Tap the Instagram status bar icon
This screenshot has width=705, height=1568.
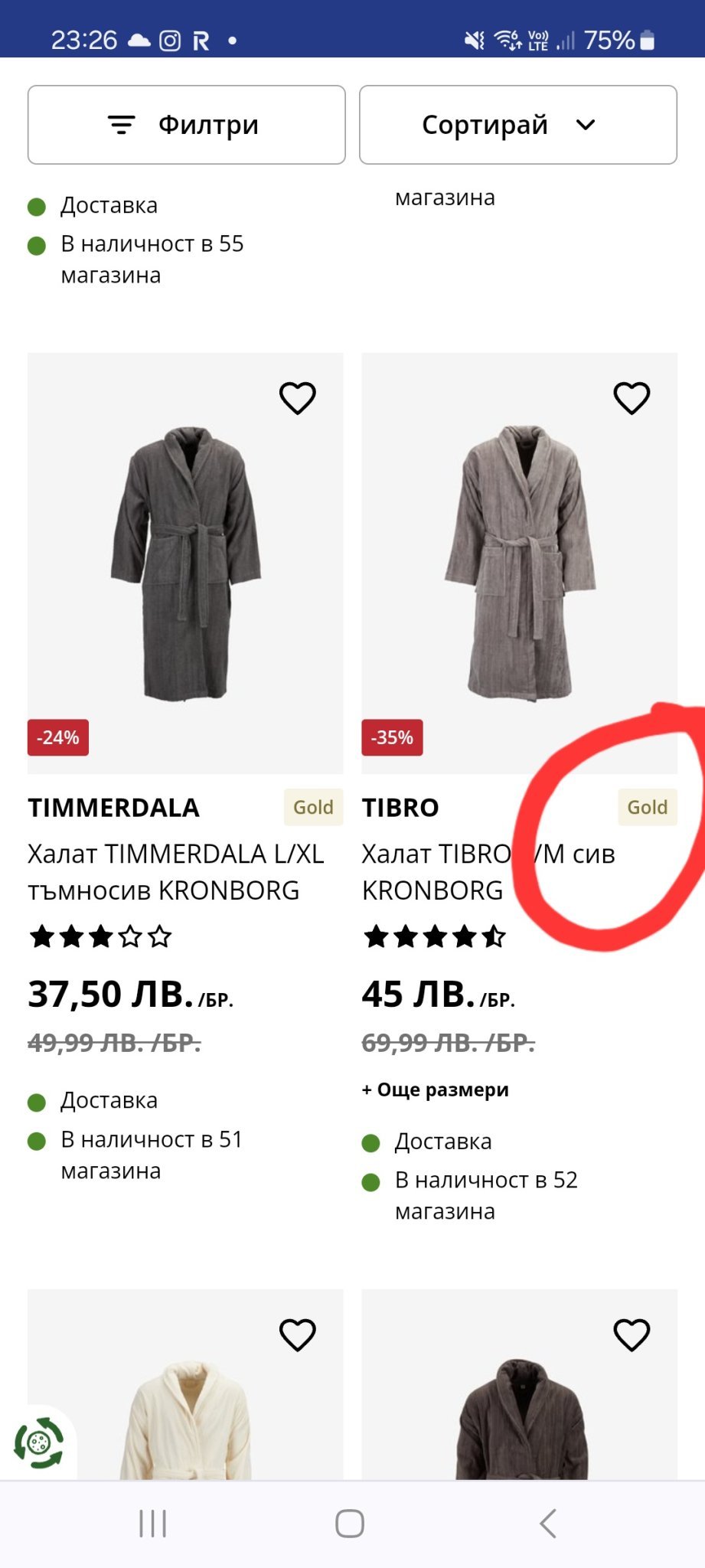[170, 41]
